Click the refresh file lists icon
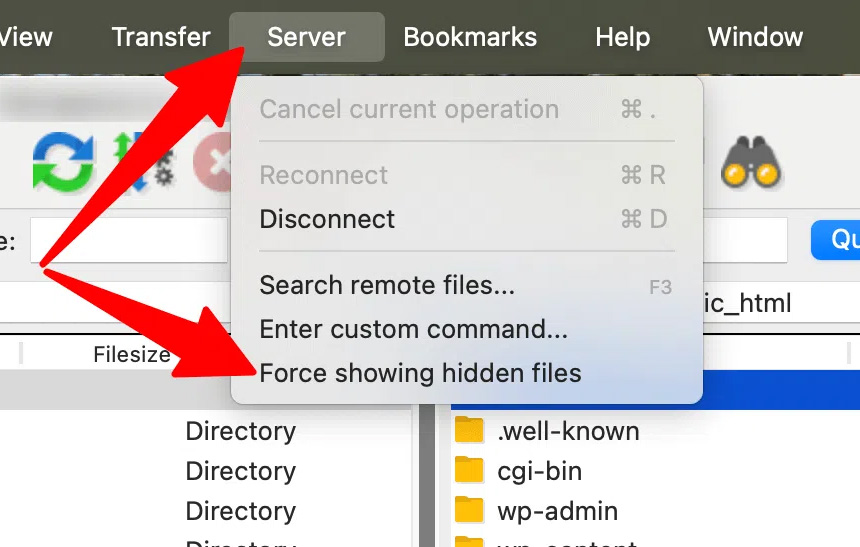 click(62, 163)
